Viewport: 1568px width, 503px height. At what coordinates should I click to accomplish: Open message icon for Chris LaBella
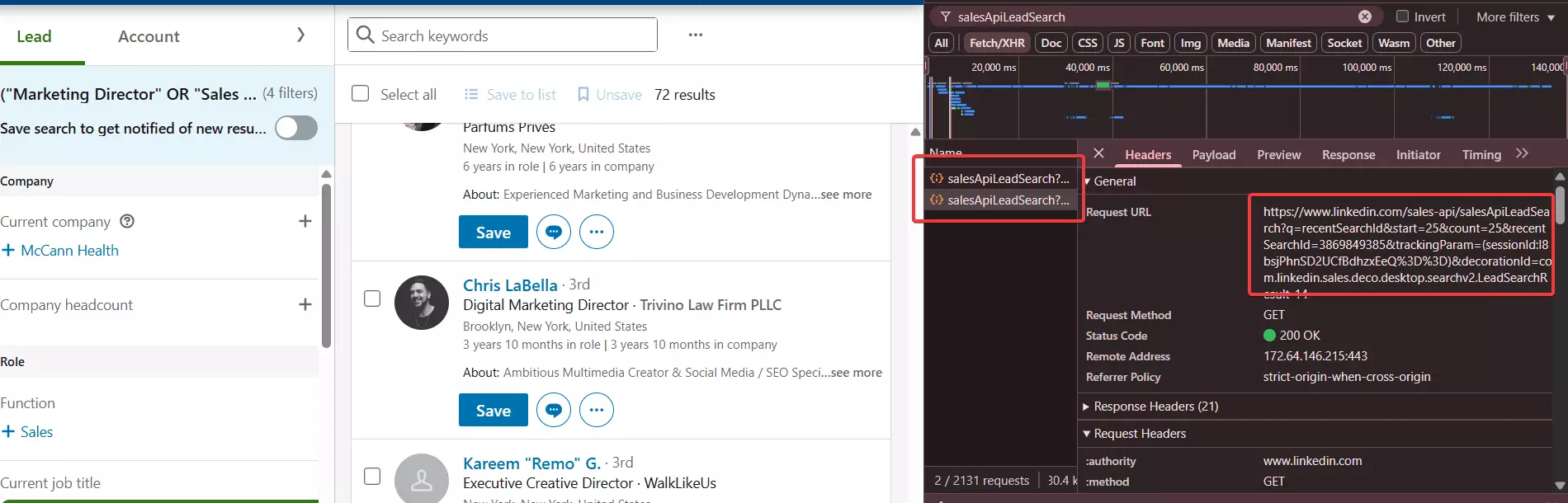554,410
